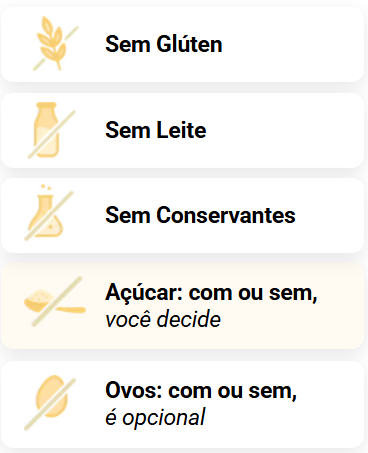Select the 'Sem Conservantes' label
This screenshot has width=368, height=453.
(200, 215)
